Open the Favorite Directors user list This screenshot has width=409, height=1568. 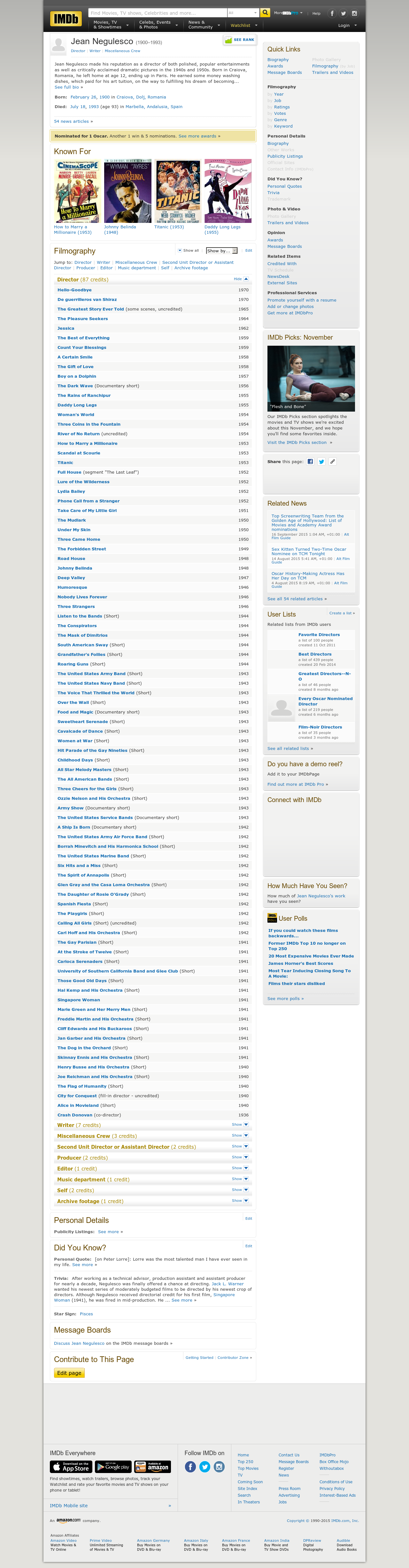(x=319, y=635)
